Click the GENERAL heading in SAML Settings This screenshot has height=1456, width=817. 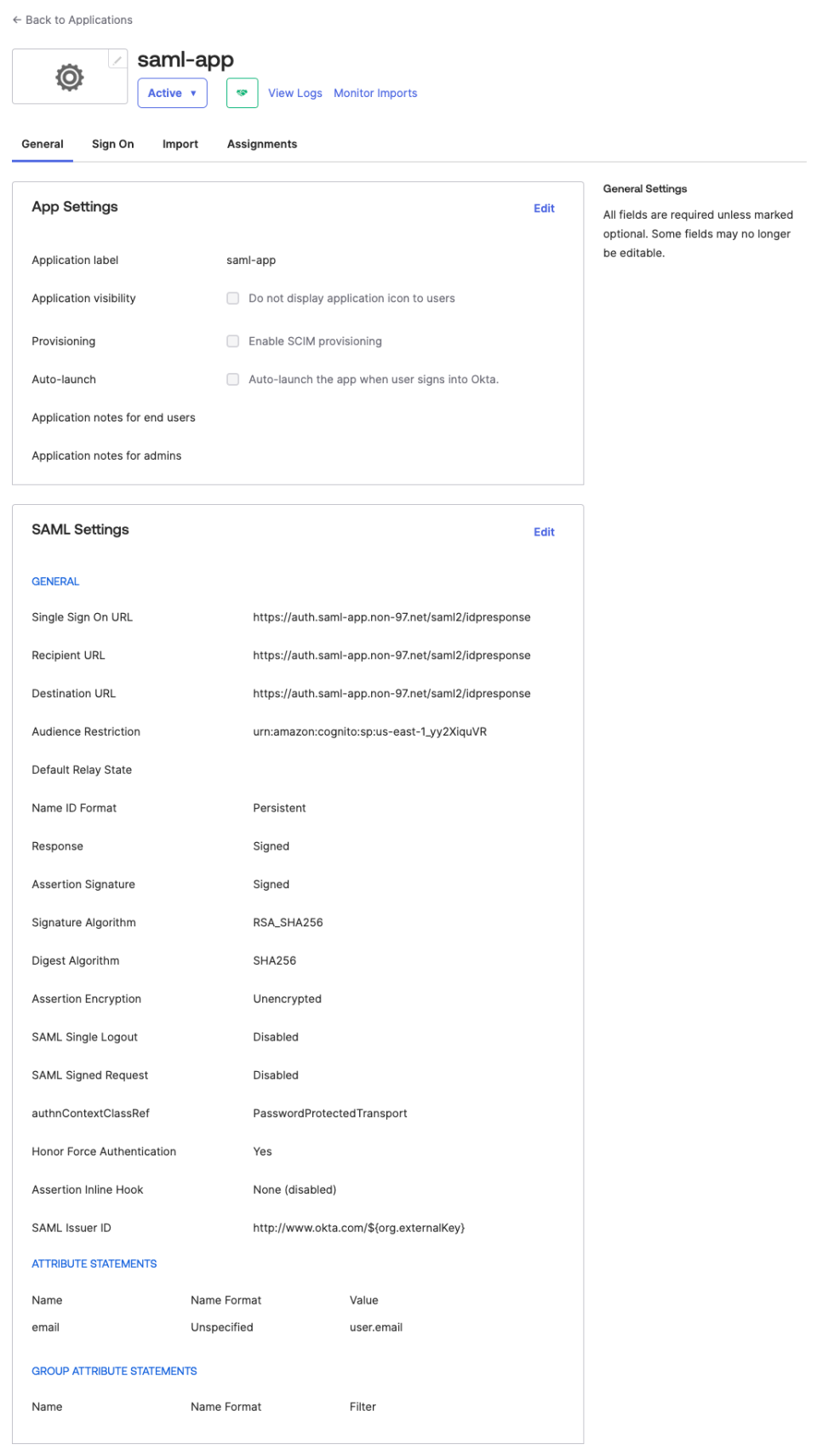[55, 581]
